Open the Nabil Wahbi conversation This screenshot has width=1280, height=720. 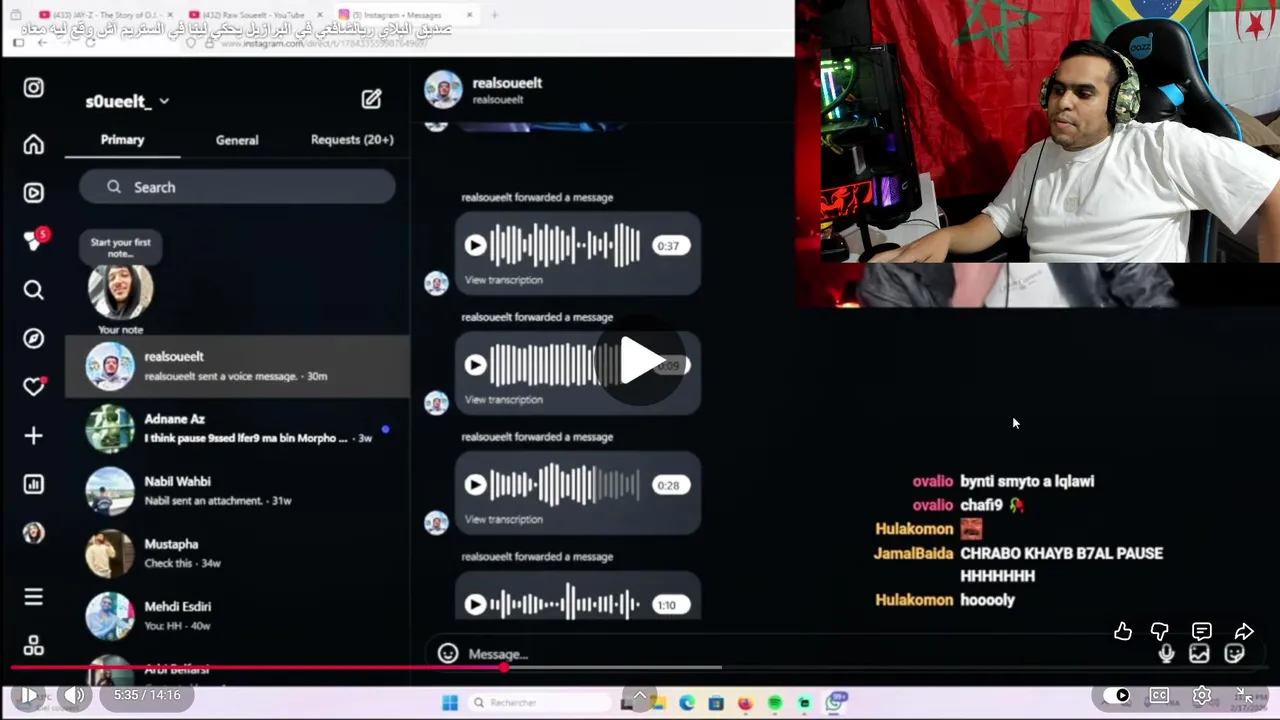237,490
